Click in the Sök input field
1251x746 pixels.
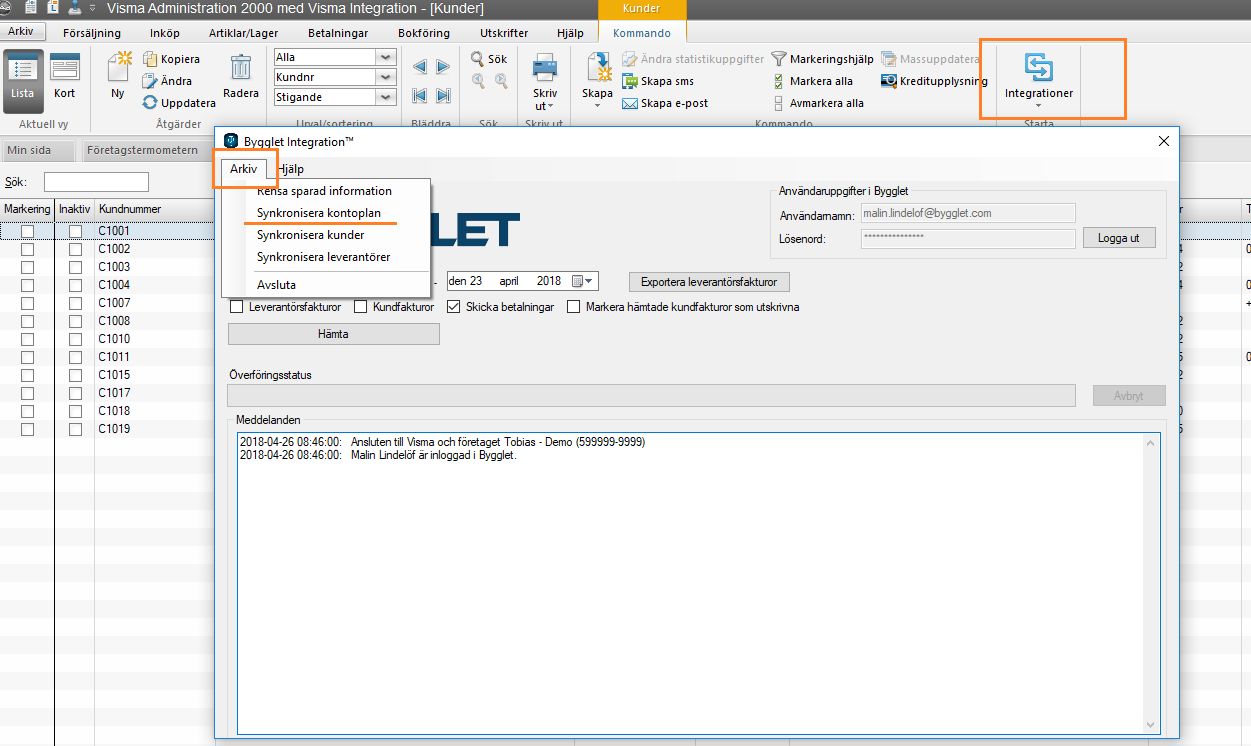[96, 182]
